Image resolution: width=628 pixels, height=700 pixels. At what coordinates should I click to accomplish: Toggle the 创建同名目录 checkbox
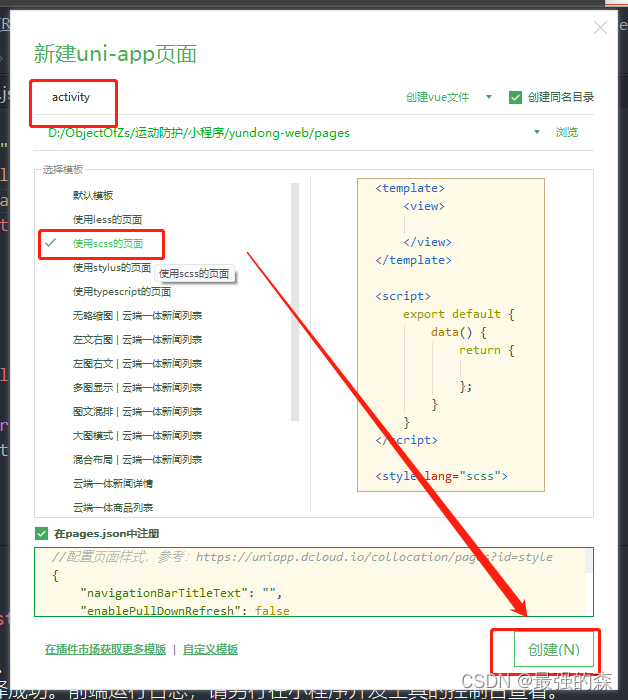(x=515, y=97)
